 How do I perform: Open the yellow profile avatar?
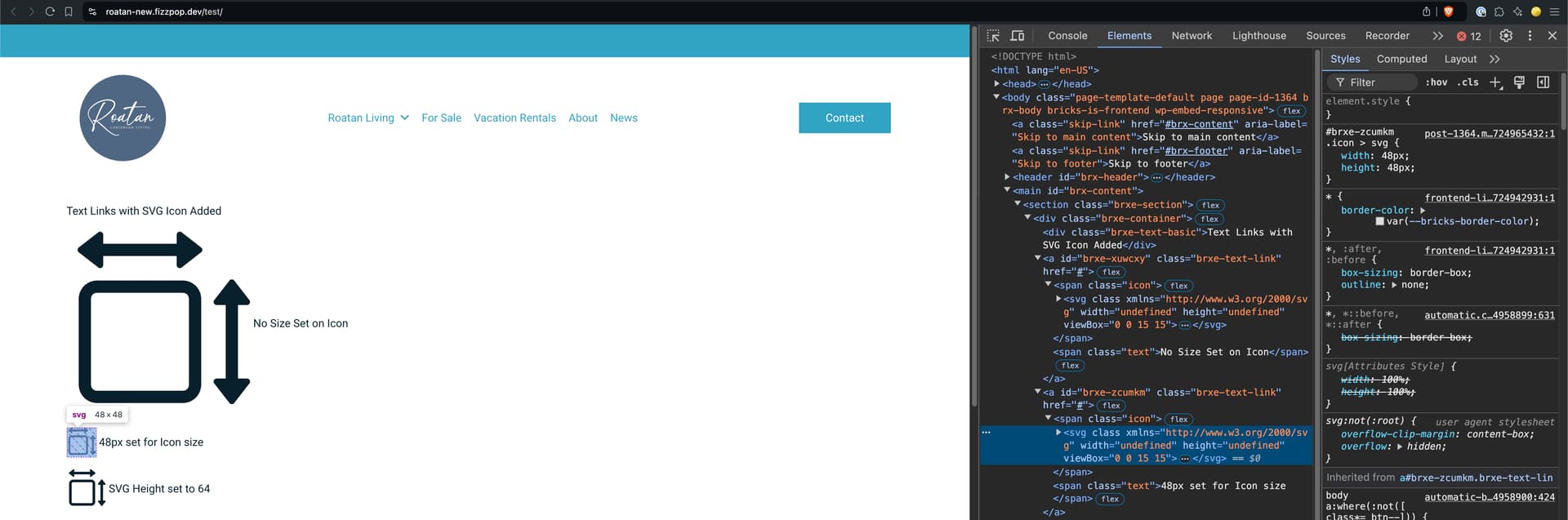pyautogui.click(x=1535, y=11)
